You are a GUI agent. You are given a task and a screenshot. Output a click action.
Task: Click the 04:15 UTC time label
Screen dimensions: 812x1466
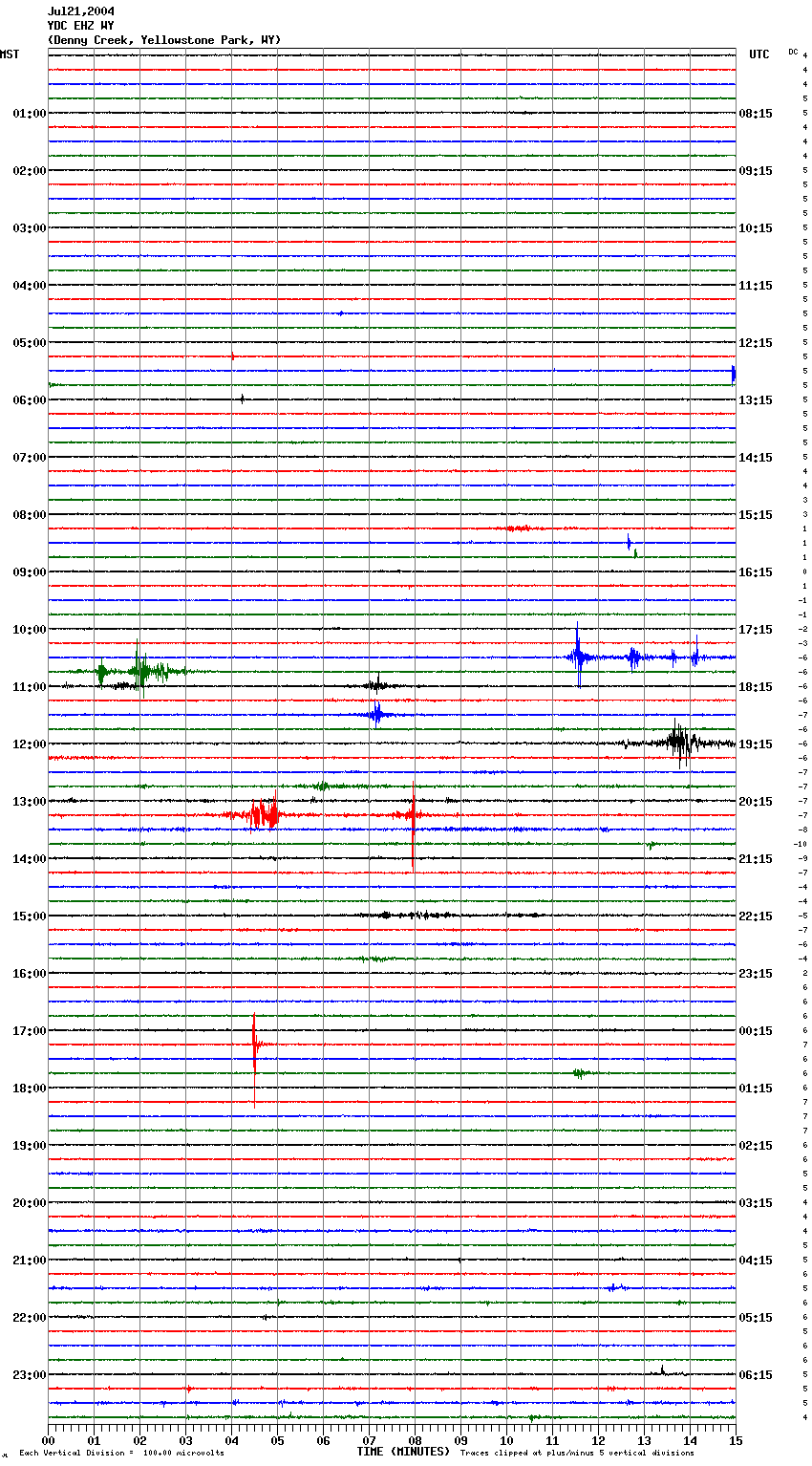click(756, 1261)
